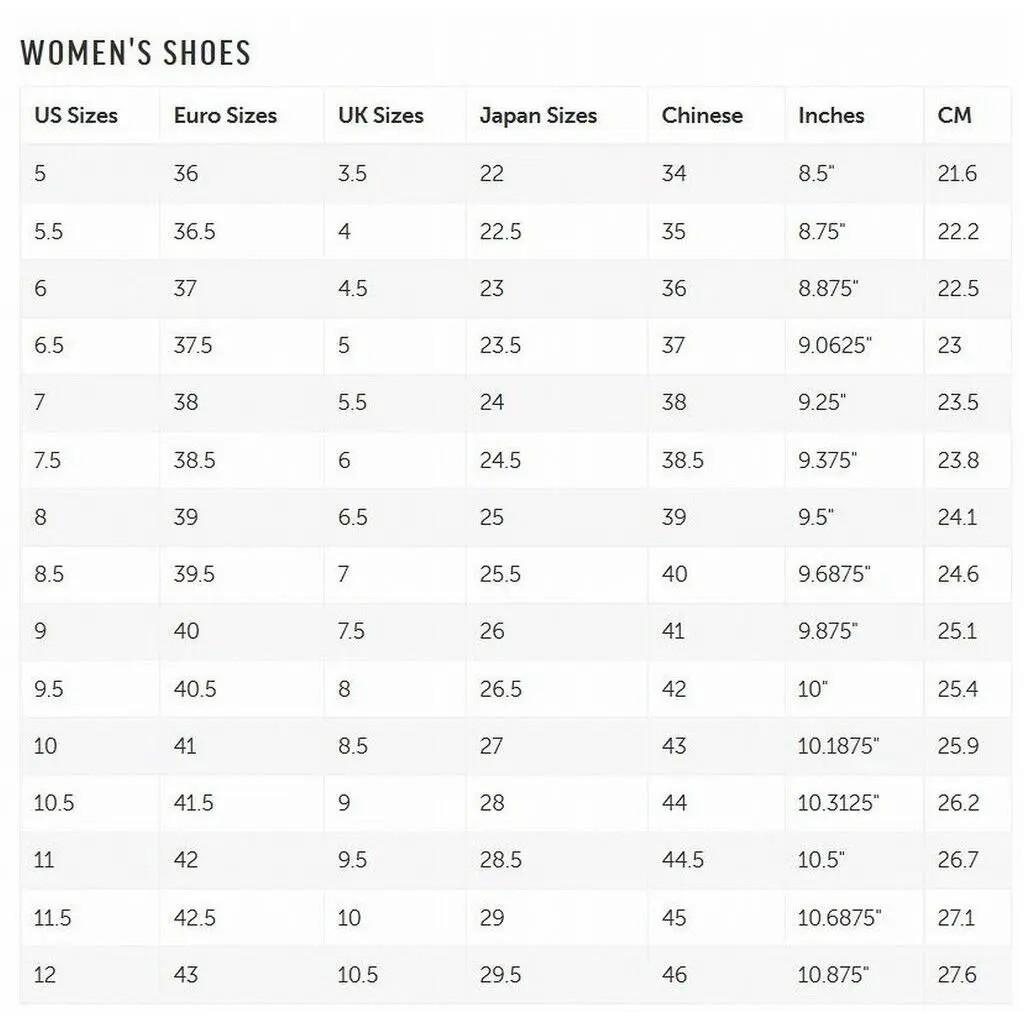Viewport: 1024px width, 1024px height.
Task: Select the 44.5 cell in Chinese column
Action: pos(682,860)
